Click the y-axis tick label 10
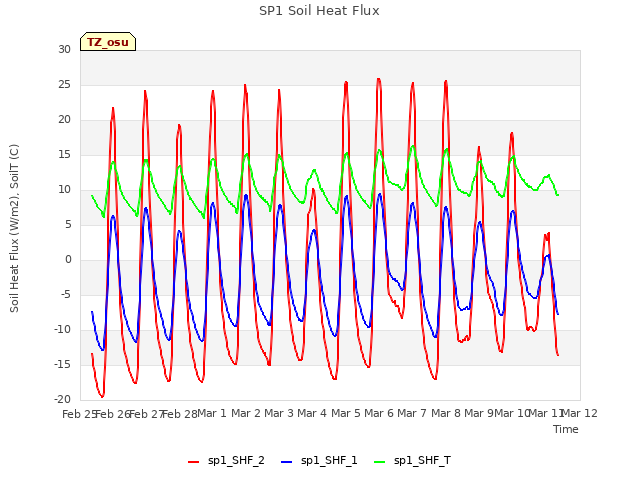The width and height of the screenshot is (640, 480). pos(64,189)
